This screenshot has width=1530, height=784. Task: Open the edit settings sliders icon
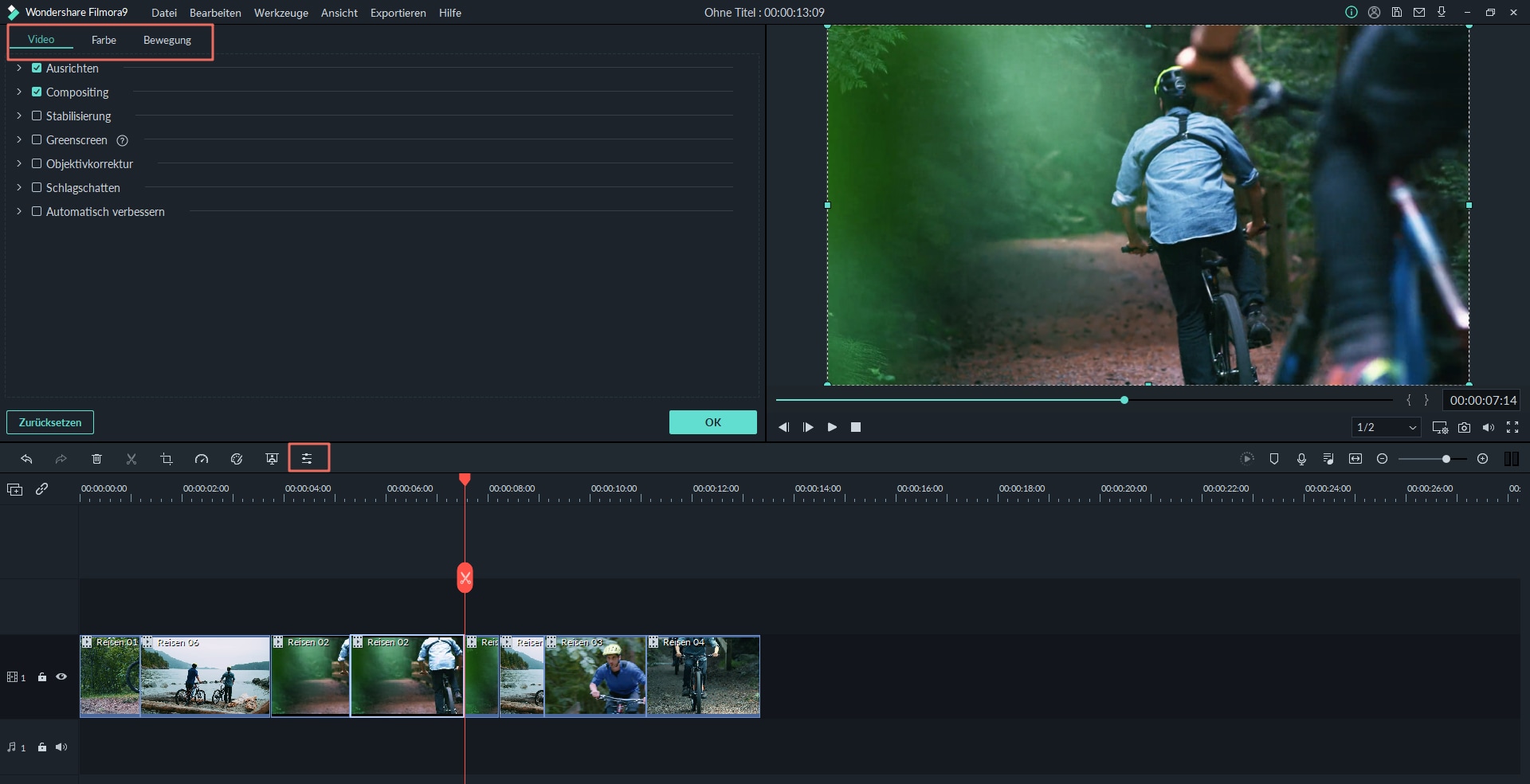point(307,459)
